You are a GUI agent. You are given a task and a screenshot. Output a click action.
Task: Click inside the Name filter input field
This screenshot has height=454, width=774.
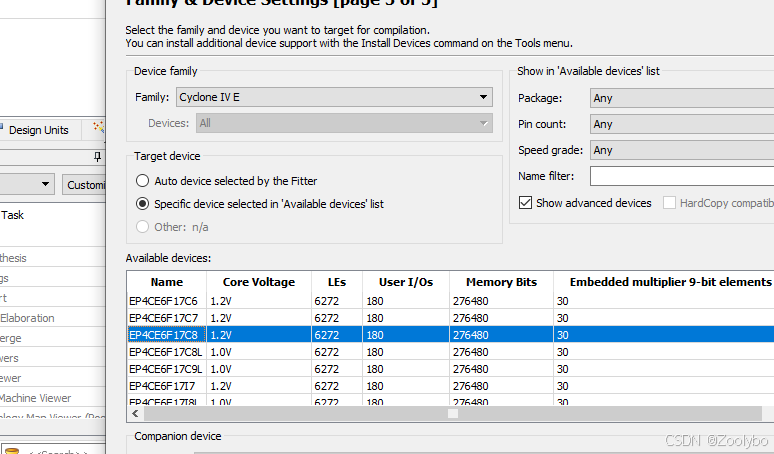[x=682, y=176]
